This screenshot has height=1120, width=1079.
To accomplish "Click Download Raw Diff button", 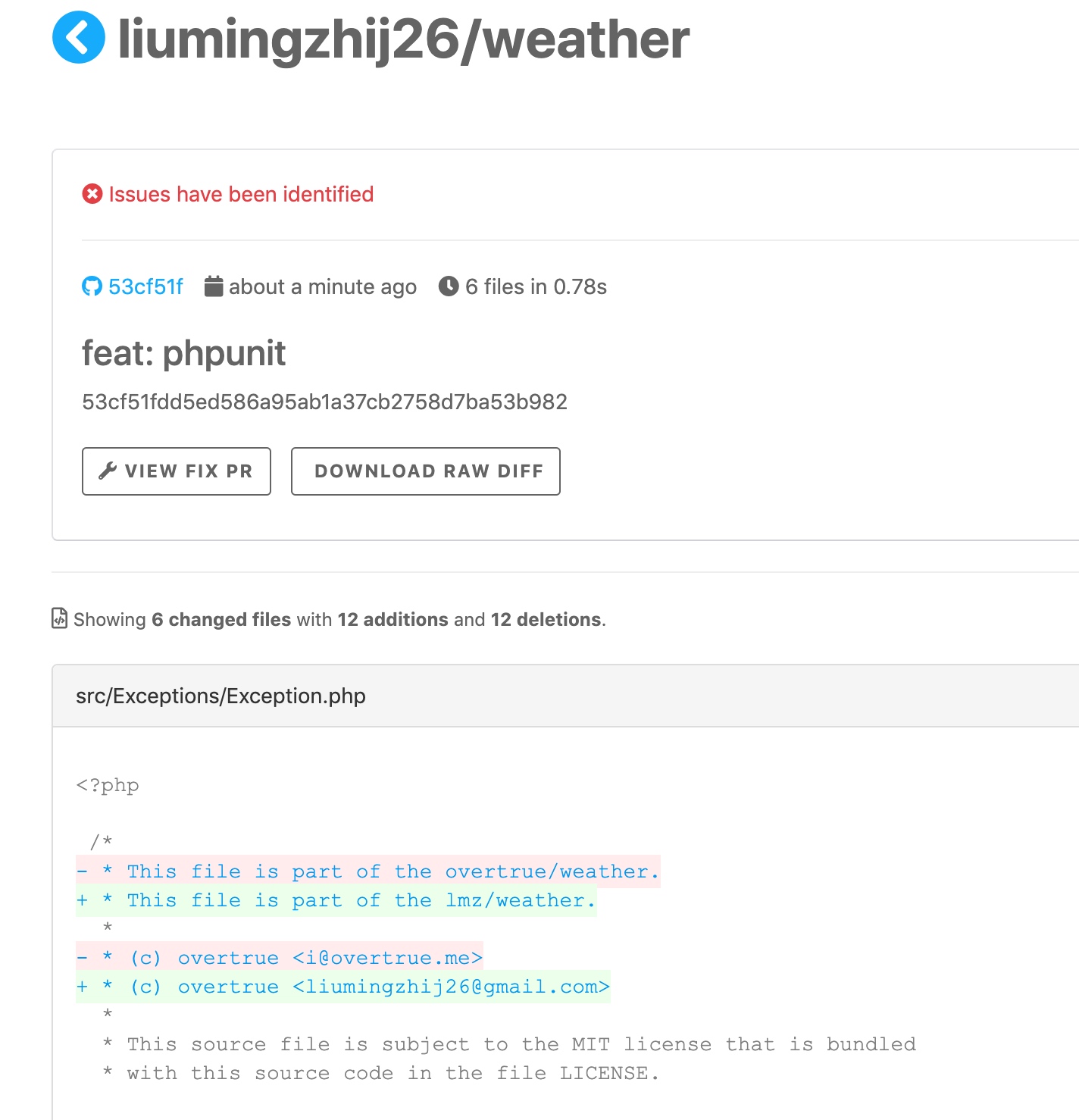I will pos(426,471).
